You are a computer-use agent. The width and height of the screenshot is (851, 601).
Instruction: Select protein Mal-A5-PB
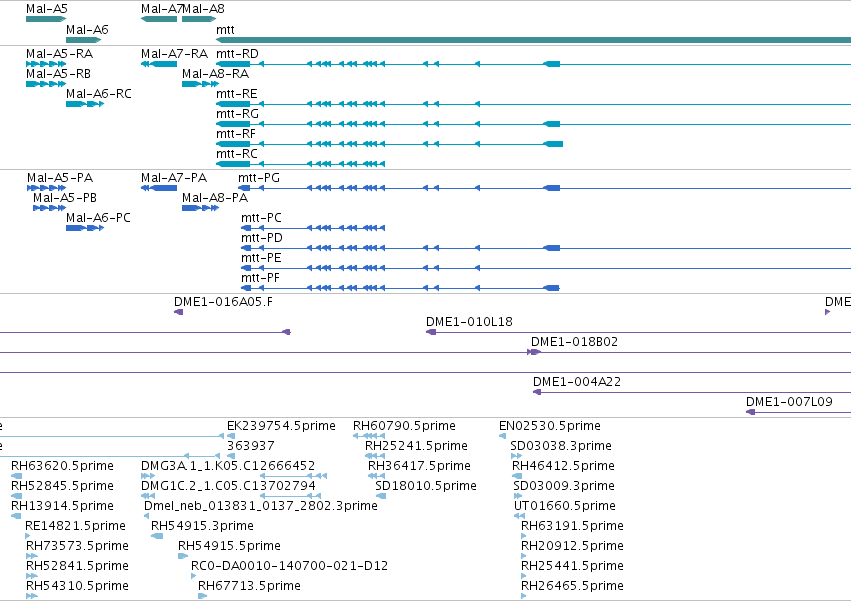49,208
